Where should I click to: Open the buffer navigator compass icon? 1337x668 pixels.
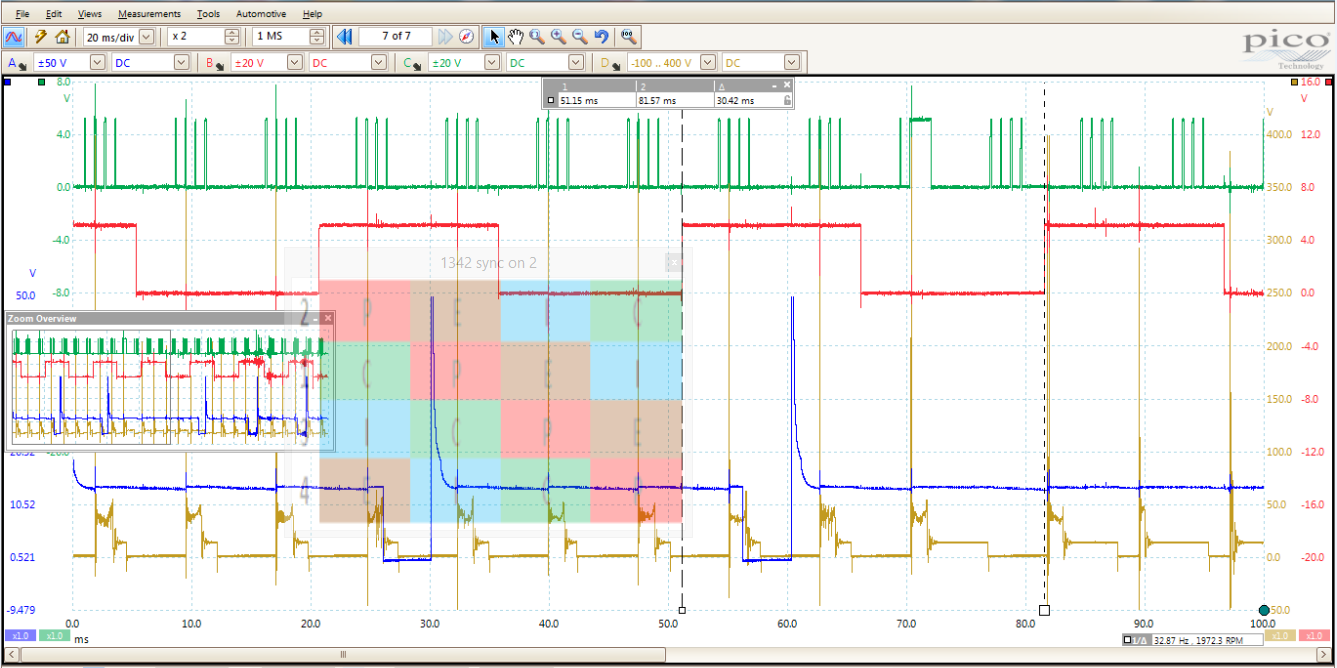click(x=466, y=37)
